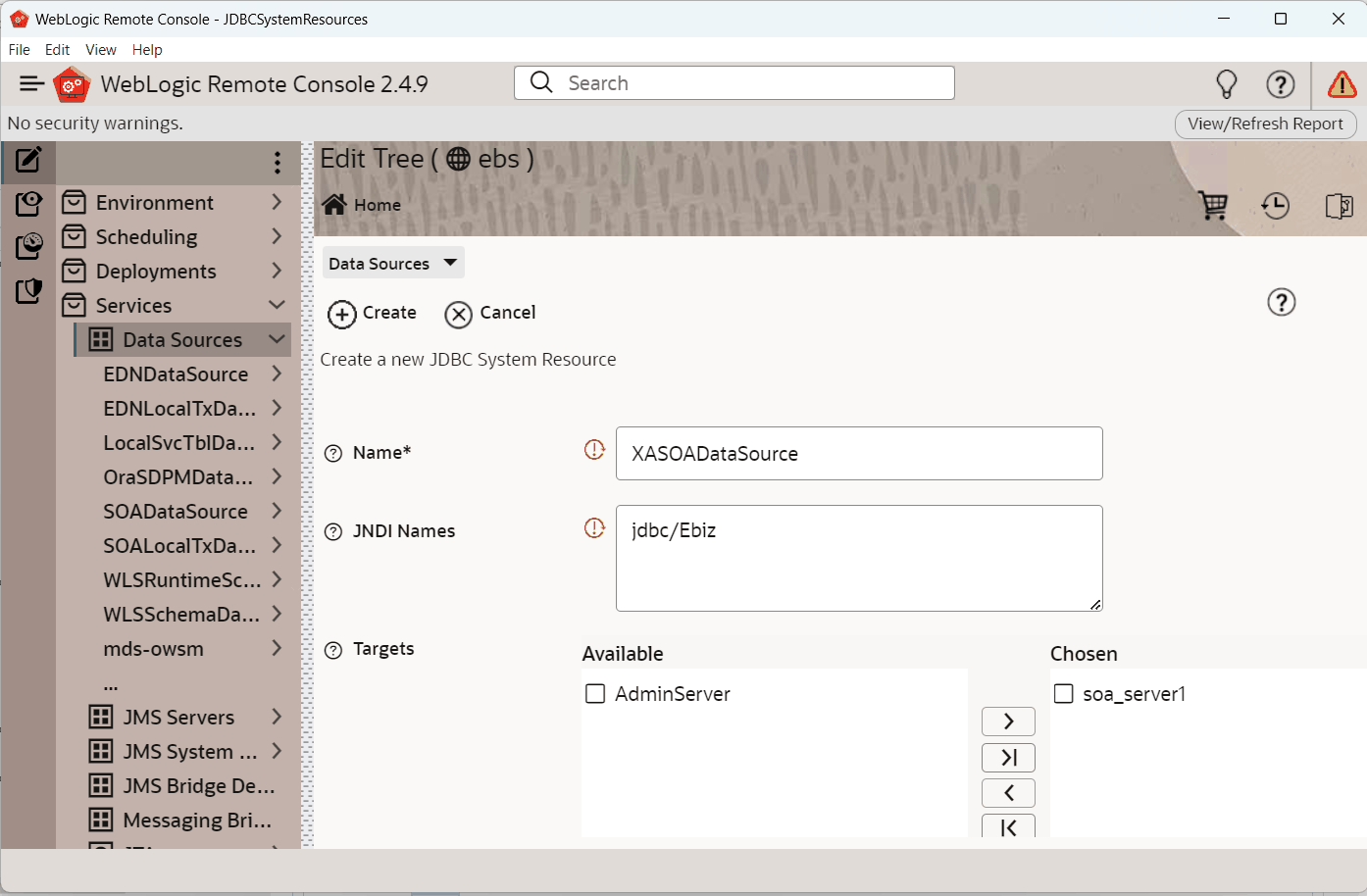Click the Name field containing XASOADataSource

(x=859, y=453)
